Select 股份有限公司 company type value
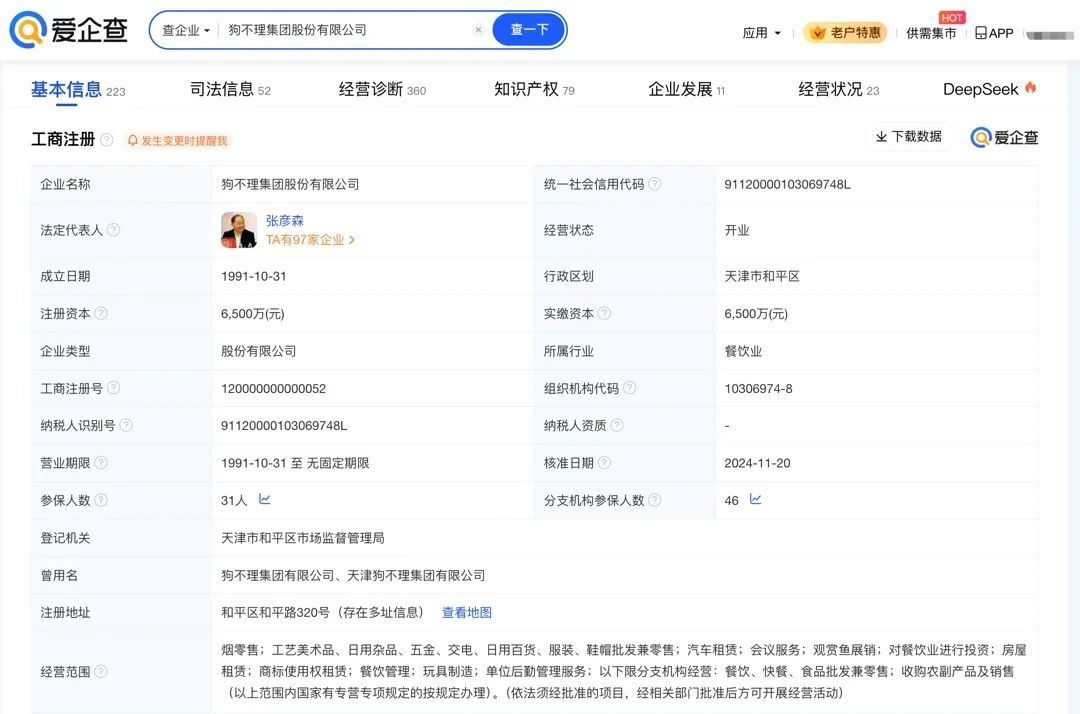Viewport: 1080px width, 714px height. coord(258,351)
